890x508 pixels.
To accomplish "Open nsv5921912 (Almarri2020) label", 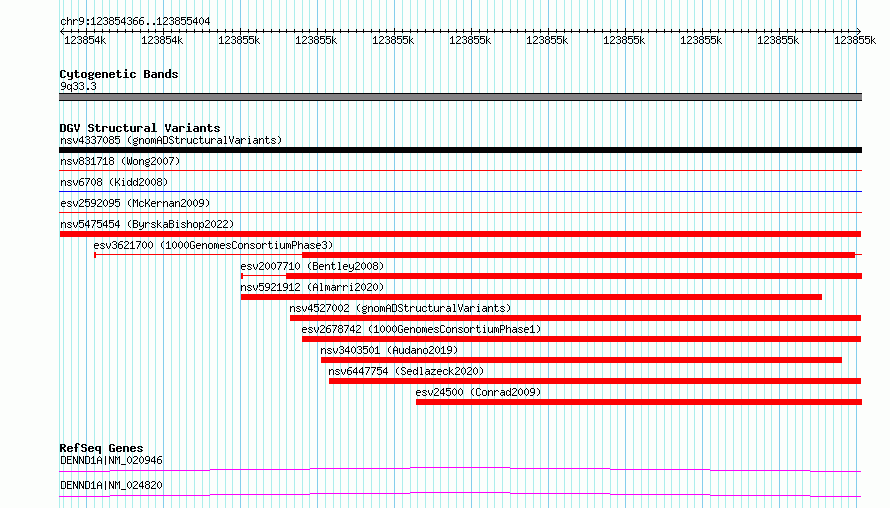I will point(312,287).
